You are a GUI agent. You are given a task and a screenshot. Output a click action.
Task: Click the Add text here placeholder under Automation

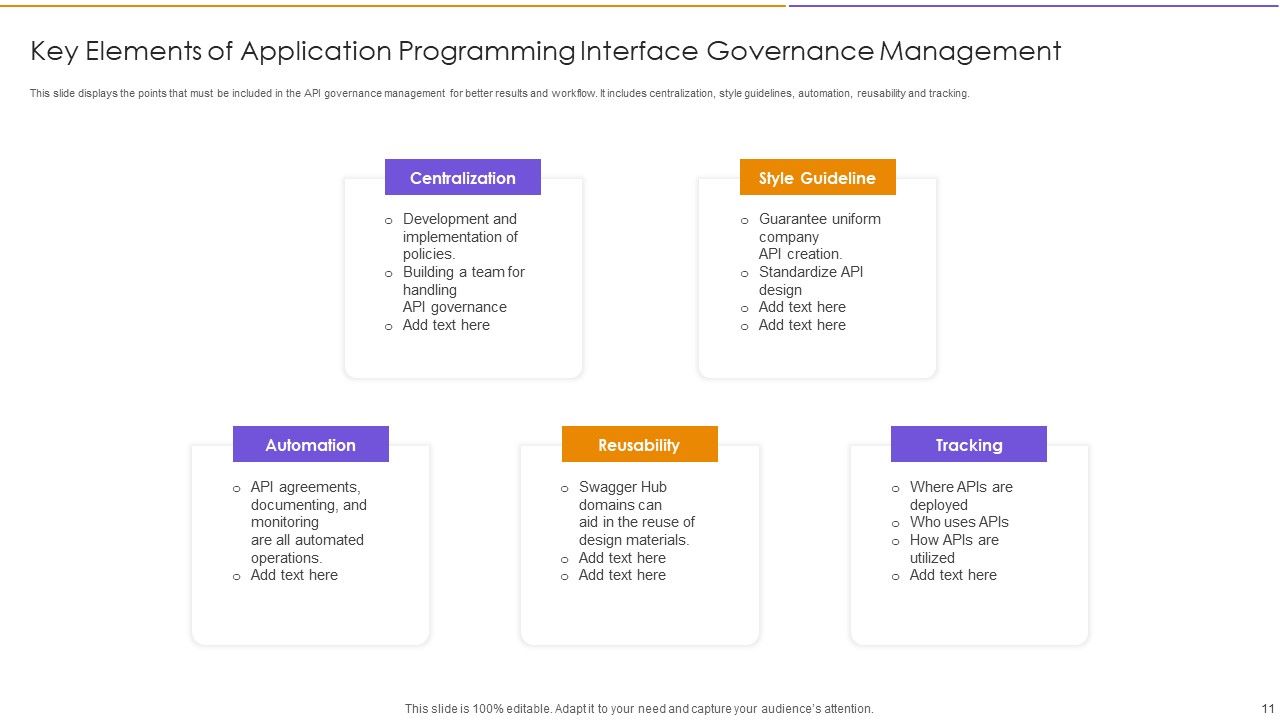294,575
